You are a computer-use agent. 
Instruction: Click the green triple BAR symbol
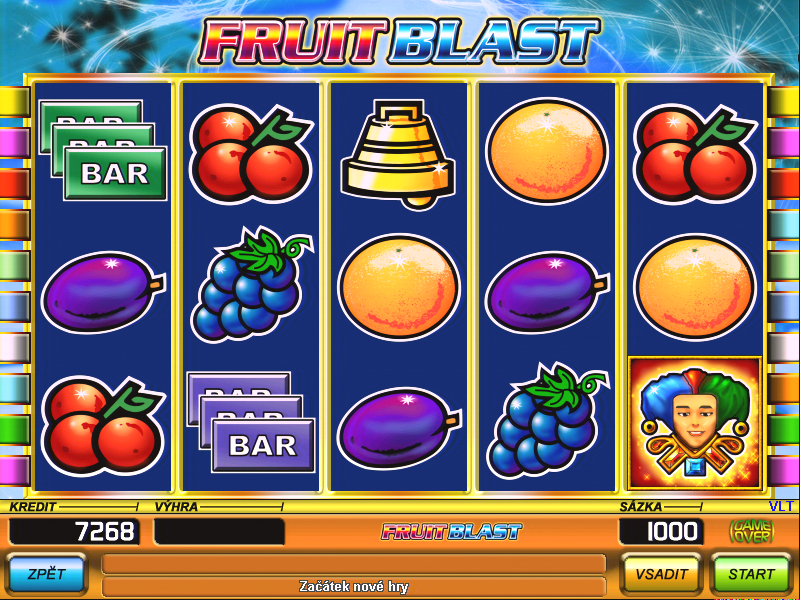[103, 149]
